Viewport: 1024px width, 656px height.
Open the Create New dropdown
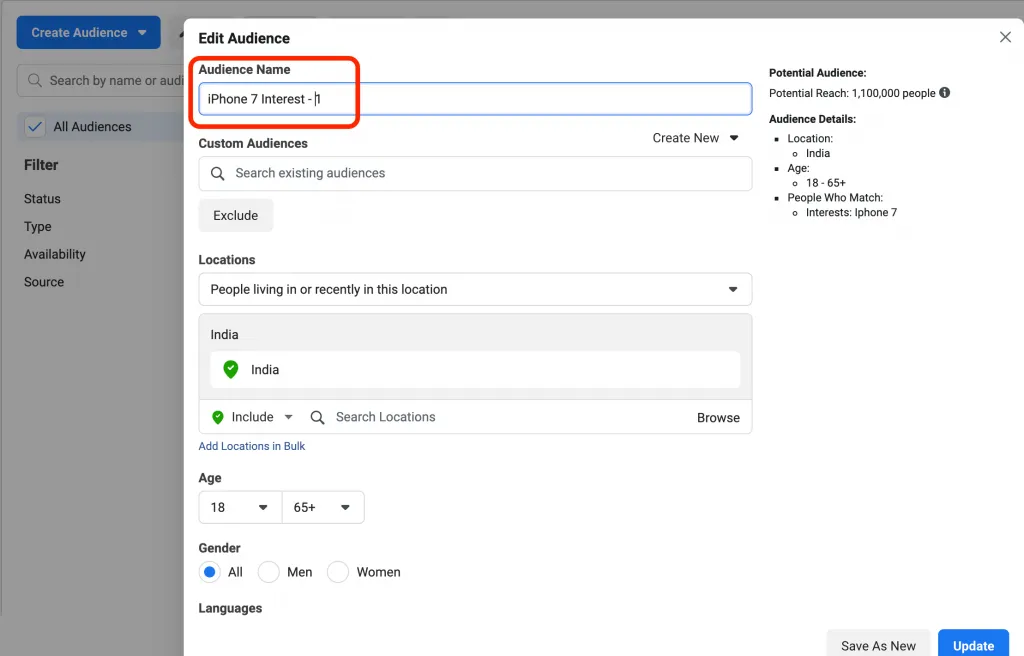pos(696,138)
